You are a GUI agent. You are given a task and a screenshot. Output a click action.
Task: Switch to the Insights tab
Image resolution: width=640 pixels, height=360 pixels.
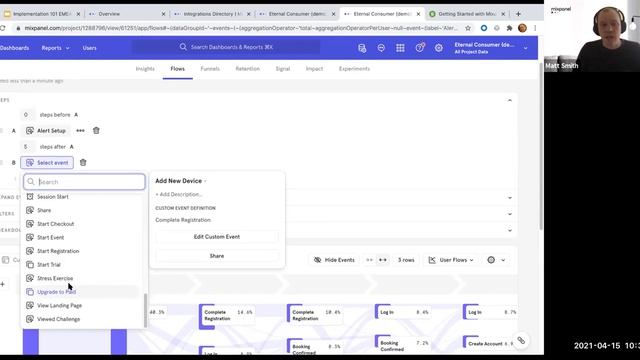tap(145, 69)
